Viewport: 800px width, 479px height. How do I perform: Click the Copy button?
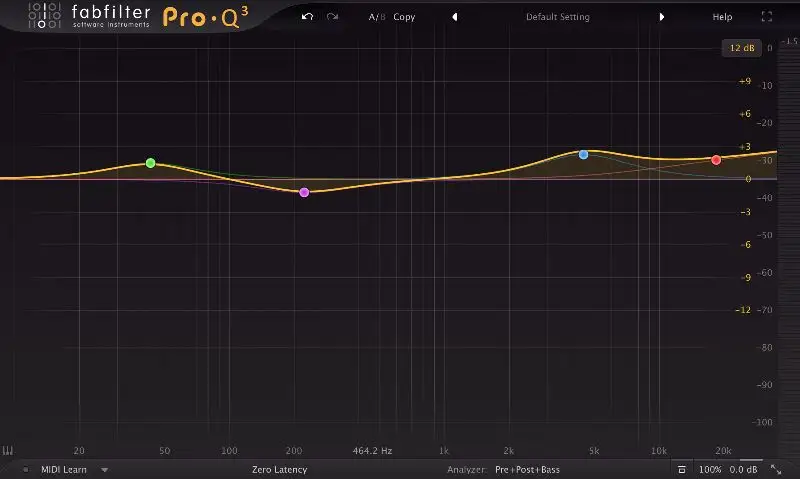coord(404,17)
